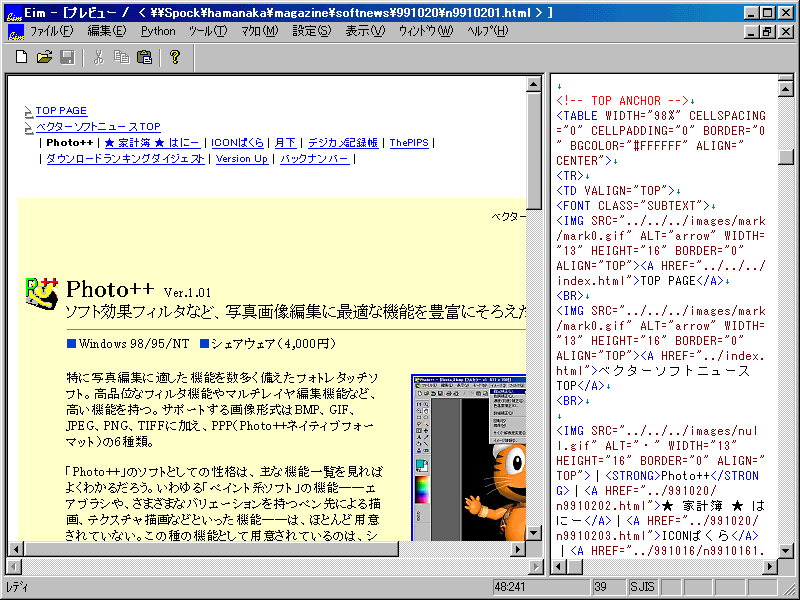The height and width of the screenshot is (600, 800).
Task: Open the ICONぱくら link
Action: tap(237, 143)
